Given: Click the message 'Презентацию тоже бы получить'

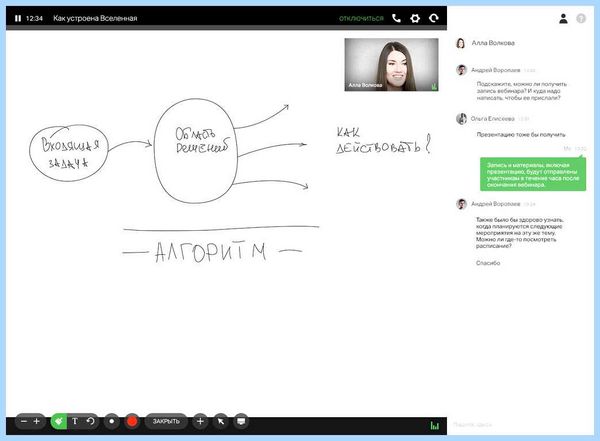Looking at the screenshot, I should (x=521, y=135).
